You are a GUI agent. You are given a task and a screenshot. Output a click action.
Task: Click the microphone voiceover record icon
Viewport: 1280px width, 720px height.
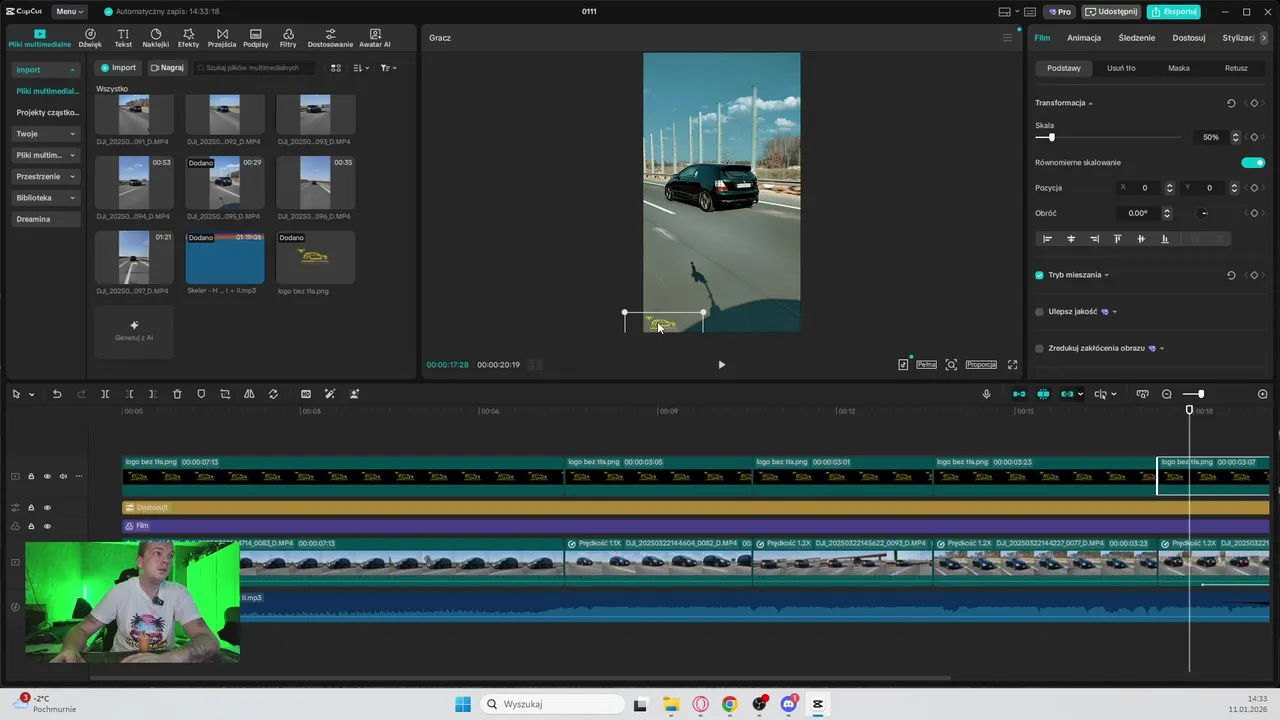point(986,394)
